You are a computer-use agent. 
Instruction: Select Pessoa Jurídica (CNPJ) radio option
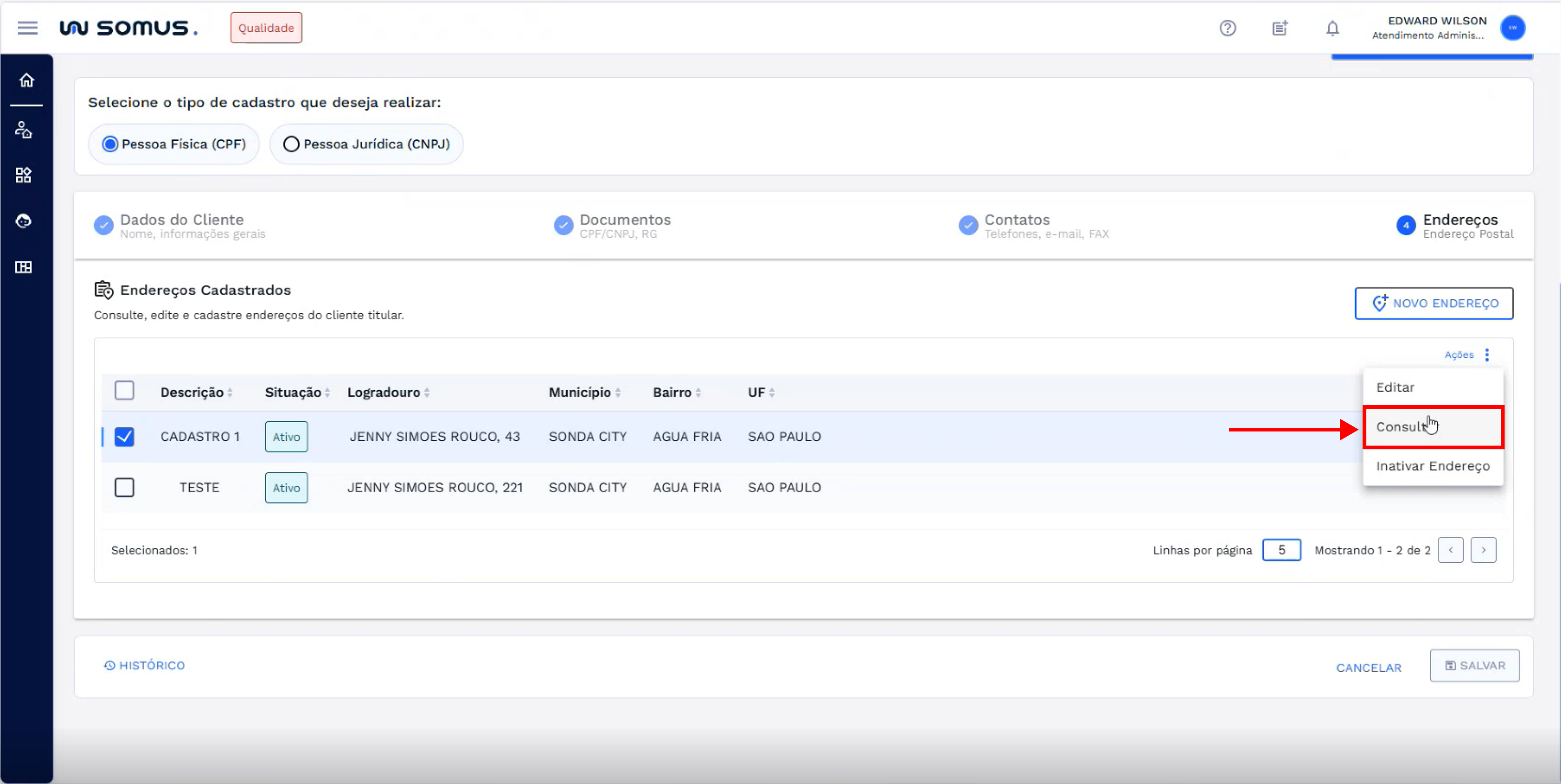point(292,144)
